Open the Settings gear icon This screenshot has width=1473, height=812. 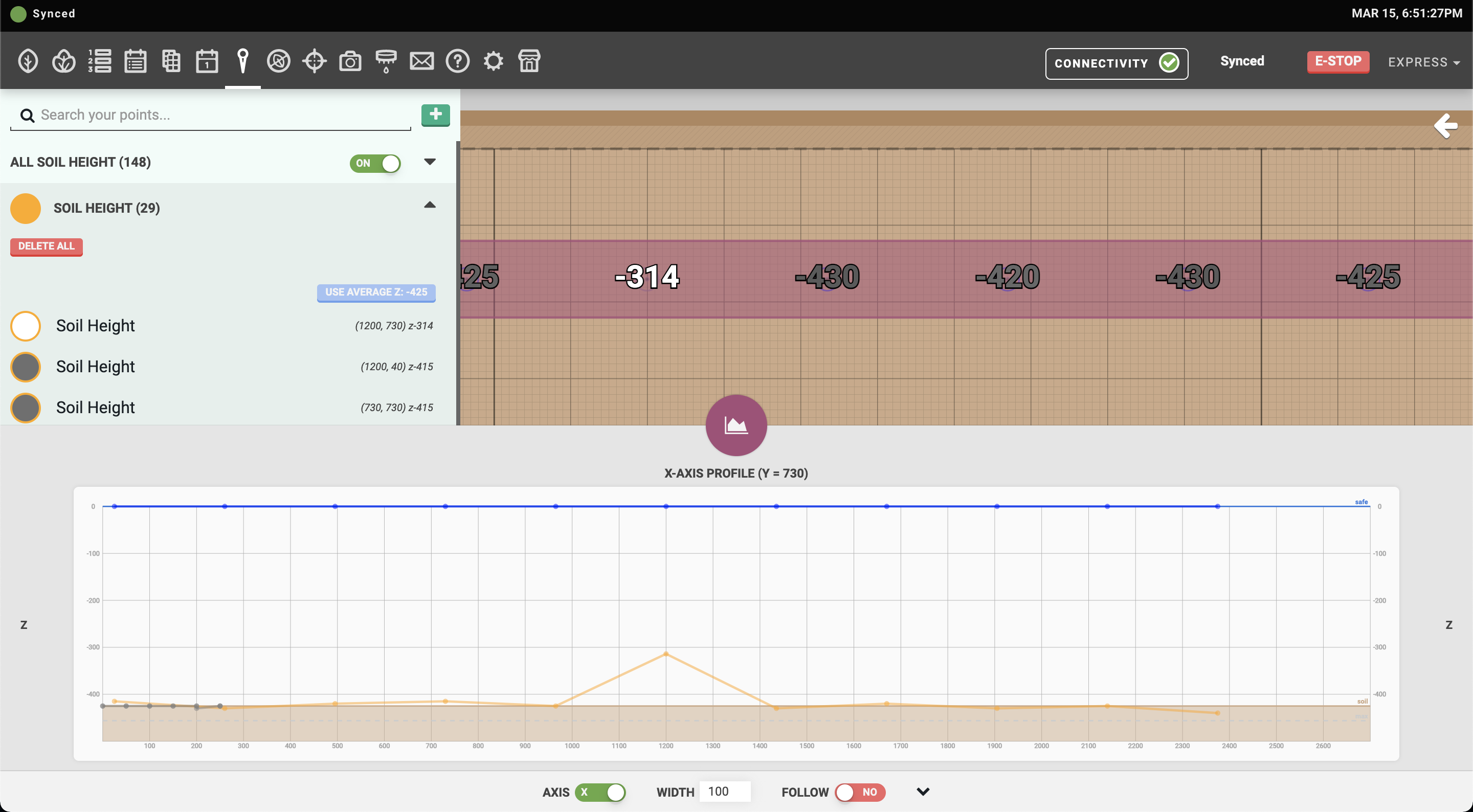(493, 61)
